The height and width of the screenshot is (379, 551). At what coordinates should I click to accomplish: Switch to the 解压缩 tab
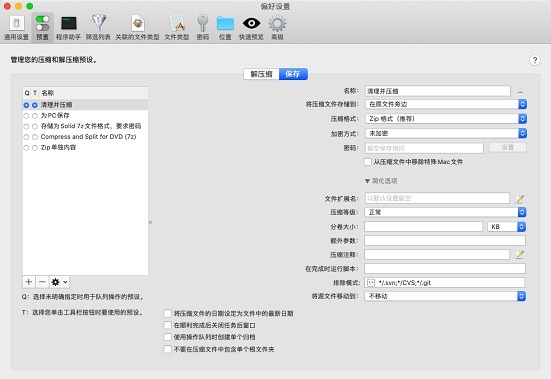click(x=261, y=74)
